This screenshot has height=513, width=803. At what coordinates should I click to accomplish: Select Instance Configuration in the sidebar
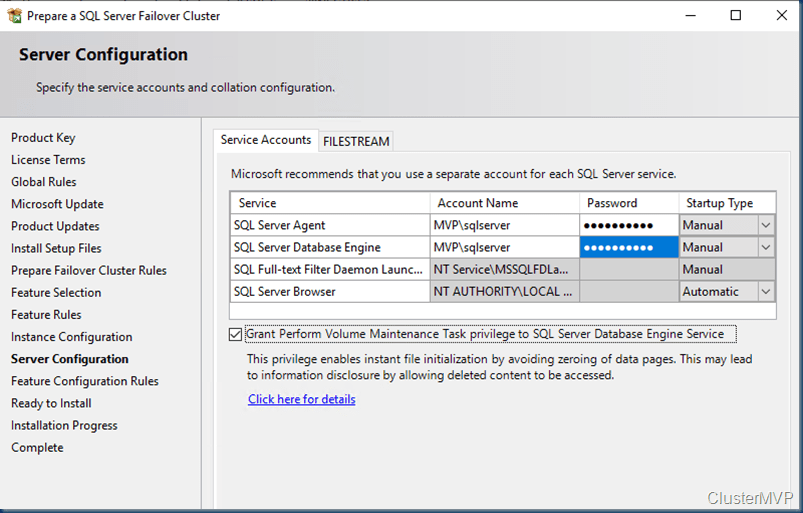point(71,337)
